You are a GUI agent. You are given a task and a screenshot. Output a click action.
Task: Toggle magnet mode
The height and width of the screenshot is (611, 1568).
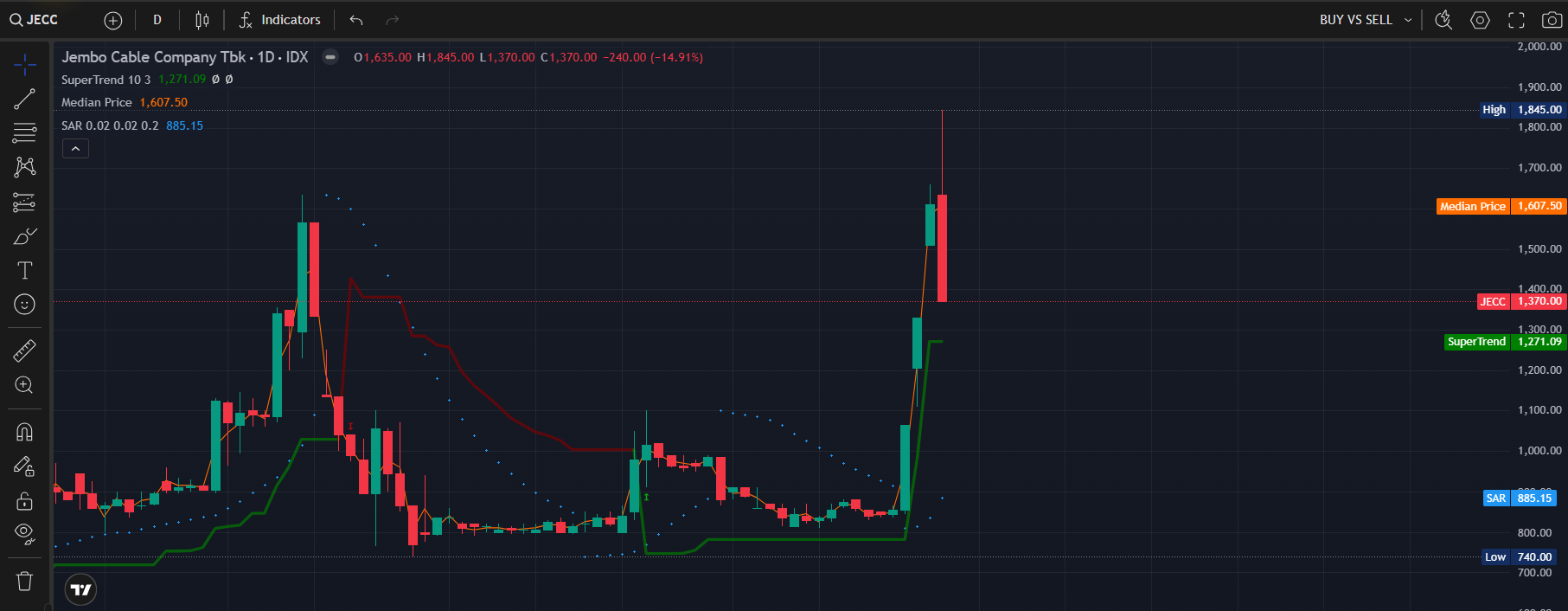pyautogui.click(x=24, y=432)
